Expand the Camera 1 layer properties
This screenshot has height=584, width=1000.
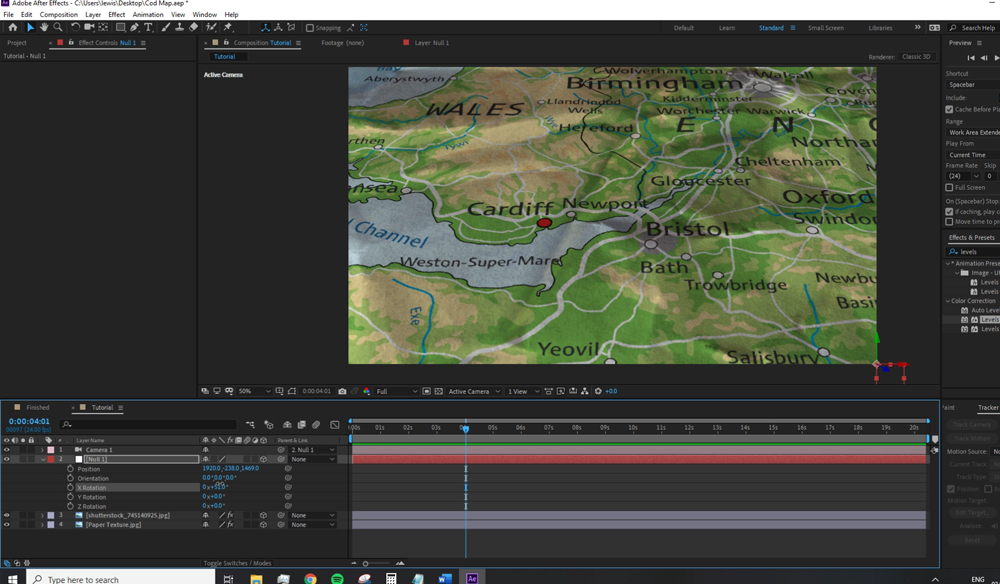point(43,450)
